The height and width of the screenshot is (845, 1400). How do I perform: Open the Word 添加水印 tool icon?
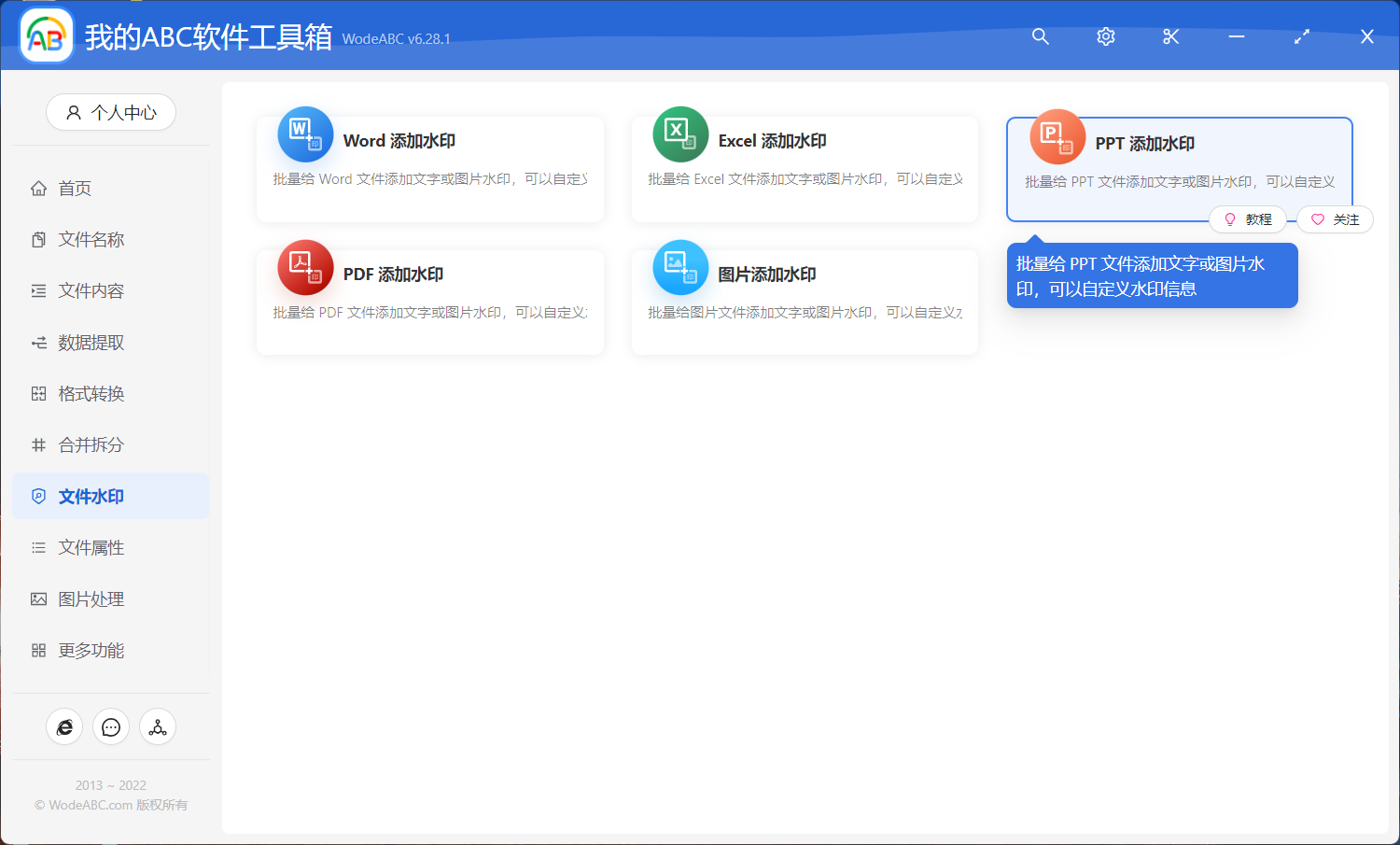[x=305, y=134]
